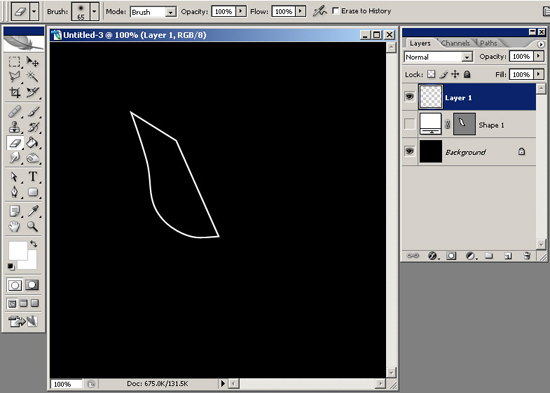Switch to Channels tab

456,43
